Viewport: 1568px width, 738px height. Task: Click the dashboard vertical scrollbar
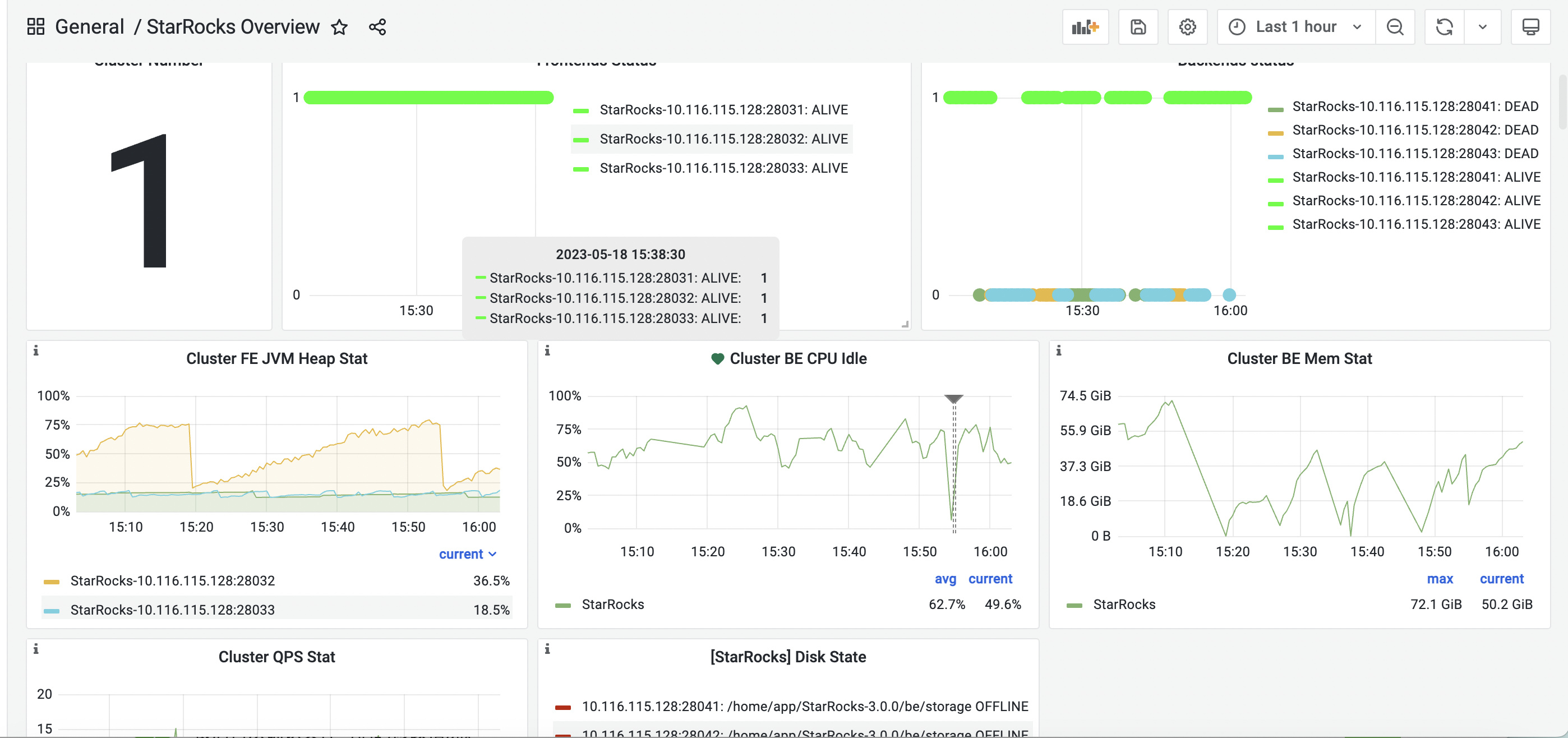pos(1562,102)
